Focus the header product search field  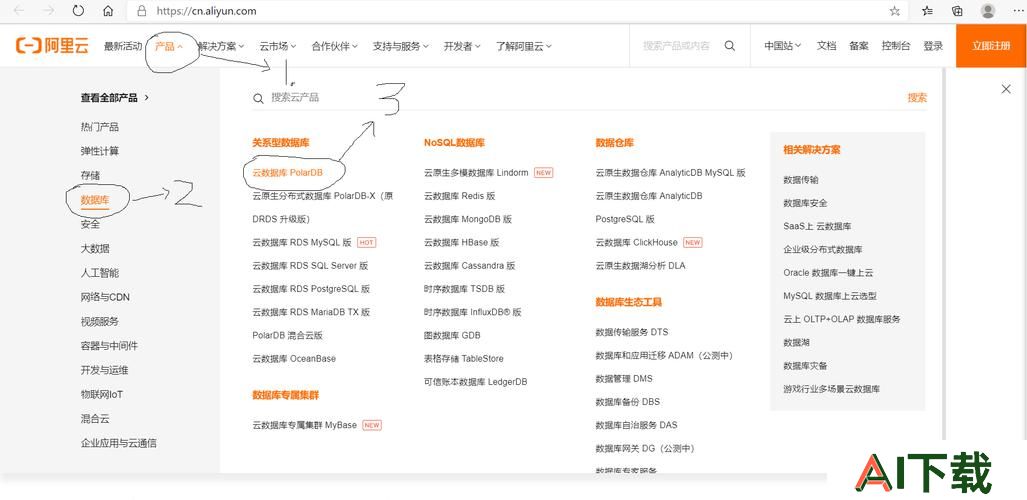(x=676, y=46)
